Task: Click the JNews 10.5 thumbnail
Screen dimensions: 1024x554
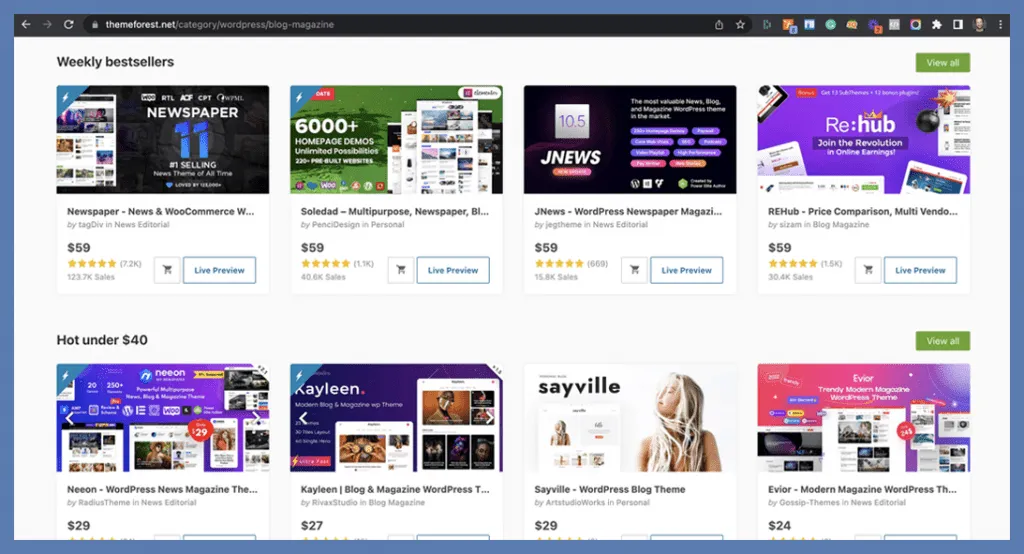Action: point(630,139)
